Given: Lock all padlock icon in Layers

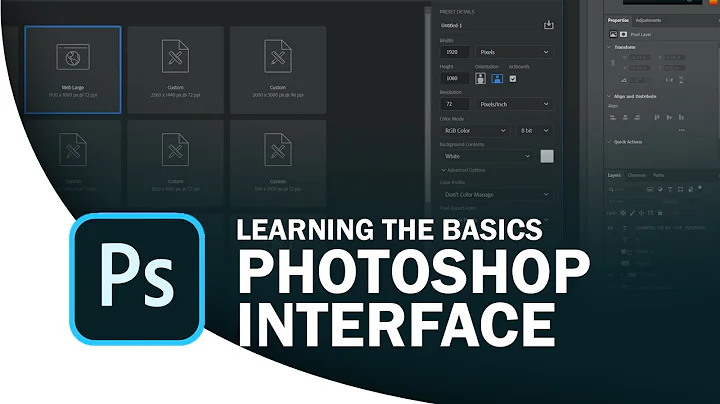Looking at the screenshot, I should pos(660,213).
